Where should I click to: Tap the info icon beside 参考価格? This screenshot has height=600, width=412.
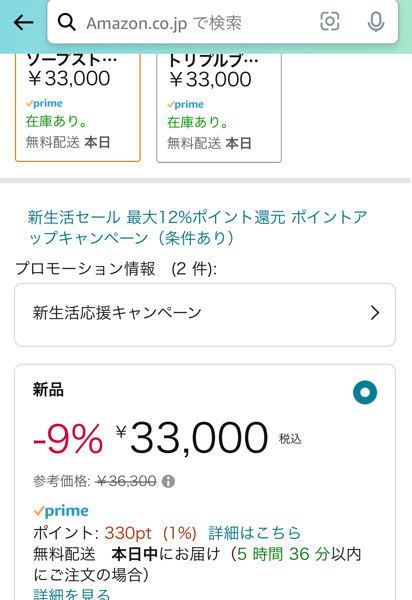tap(168, 481)
